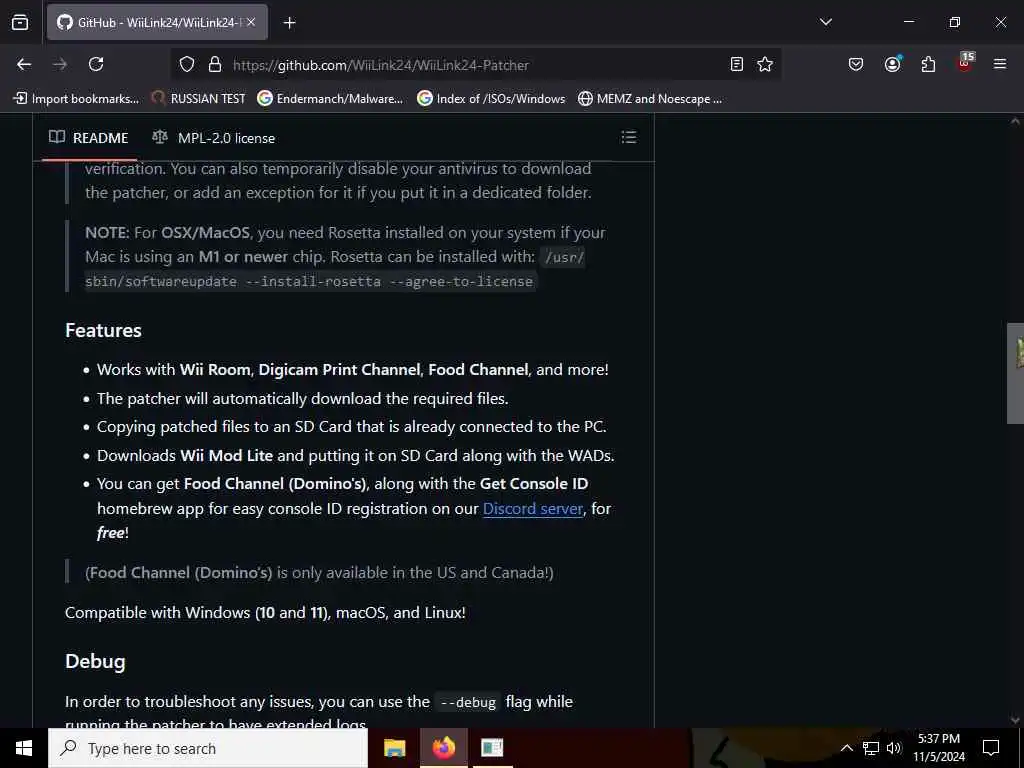Click the --debug code flag text
Viewport: 1024px width, 768px height.
coord(468,703)
